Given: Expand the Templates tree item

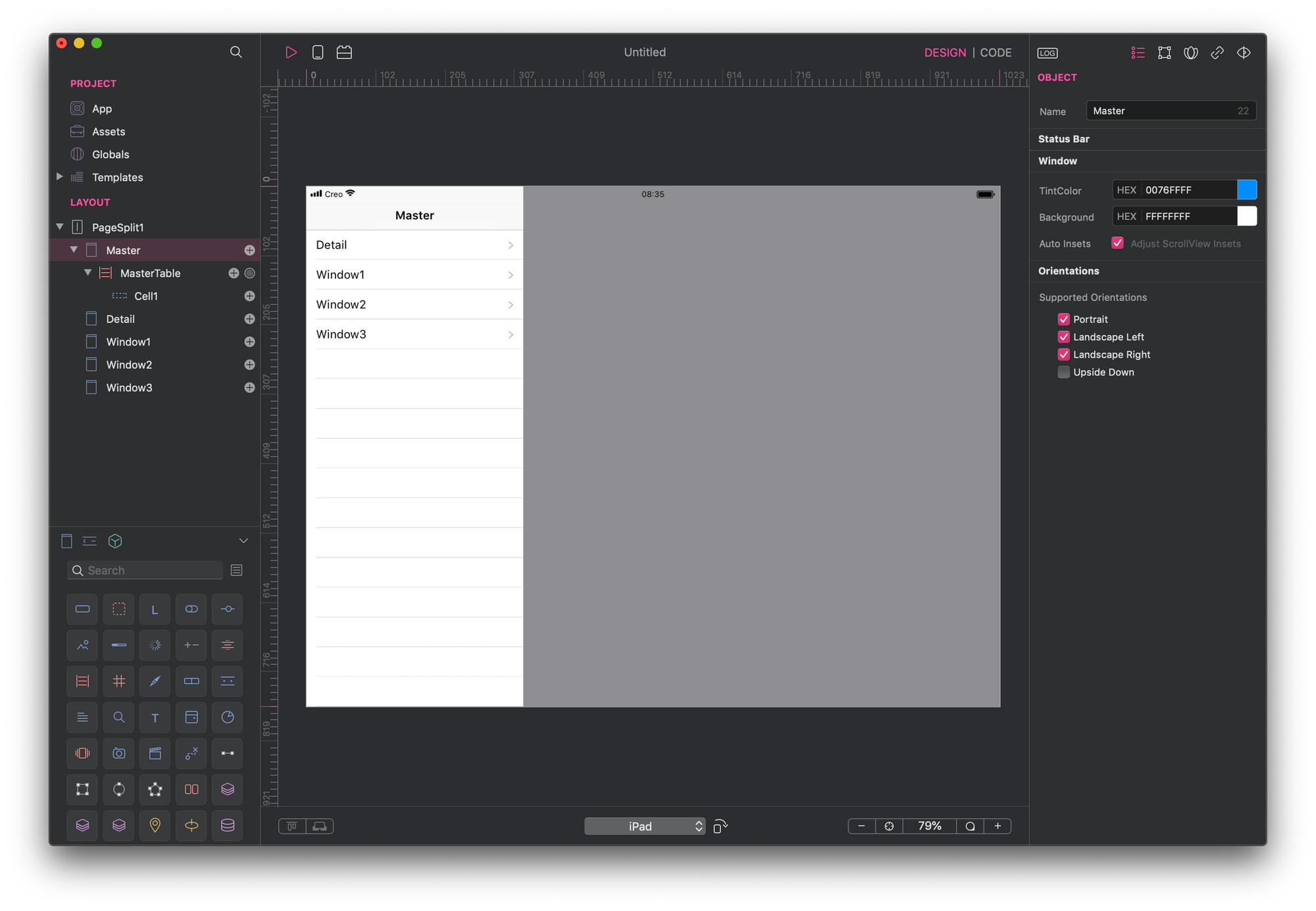Looking at the screenshot, I should (60, 177).
